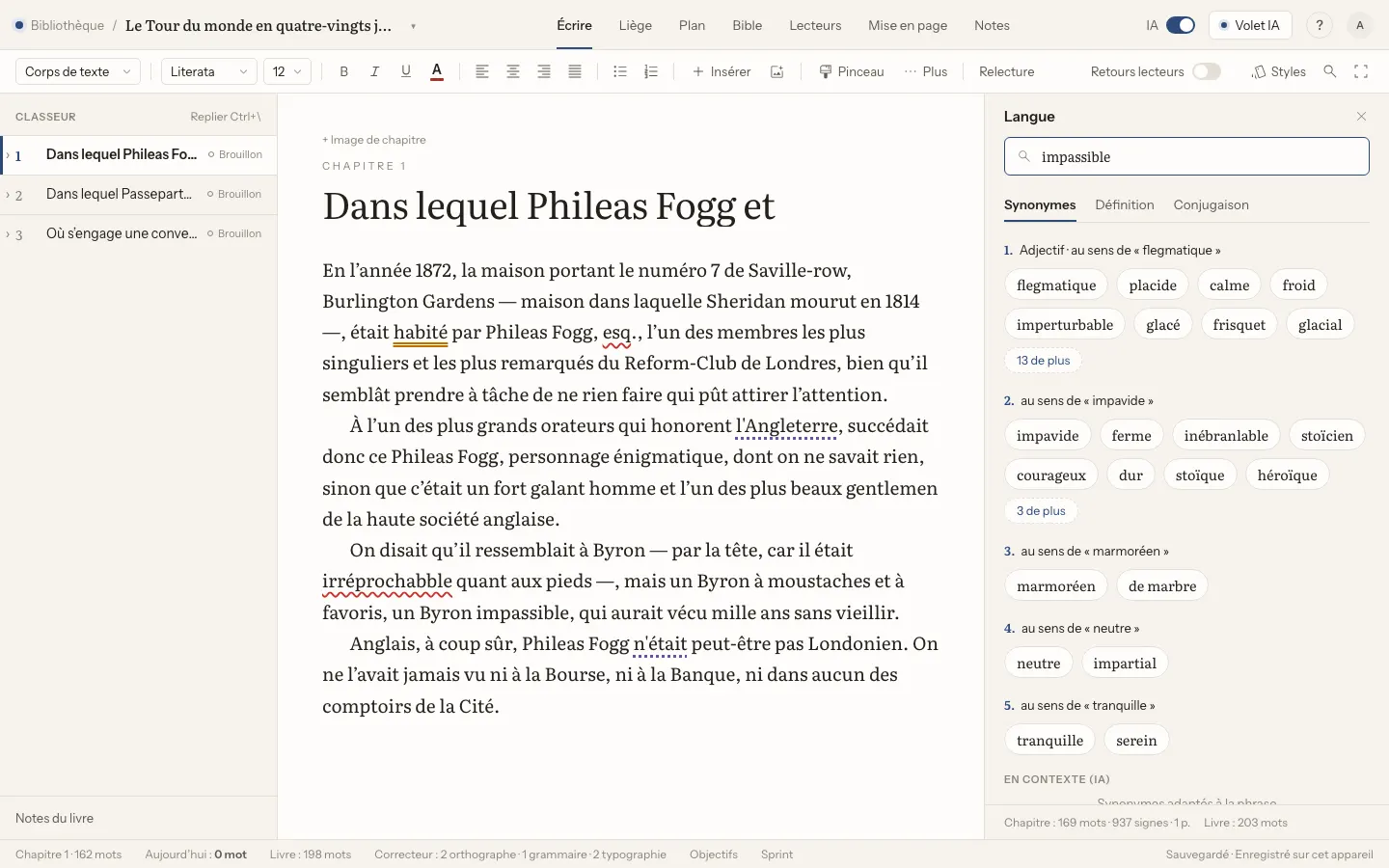Click the Langue search field
Image resolution: width=1389 pixels, height=868 pixels.
click(x=1186, y=156)
